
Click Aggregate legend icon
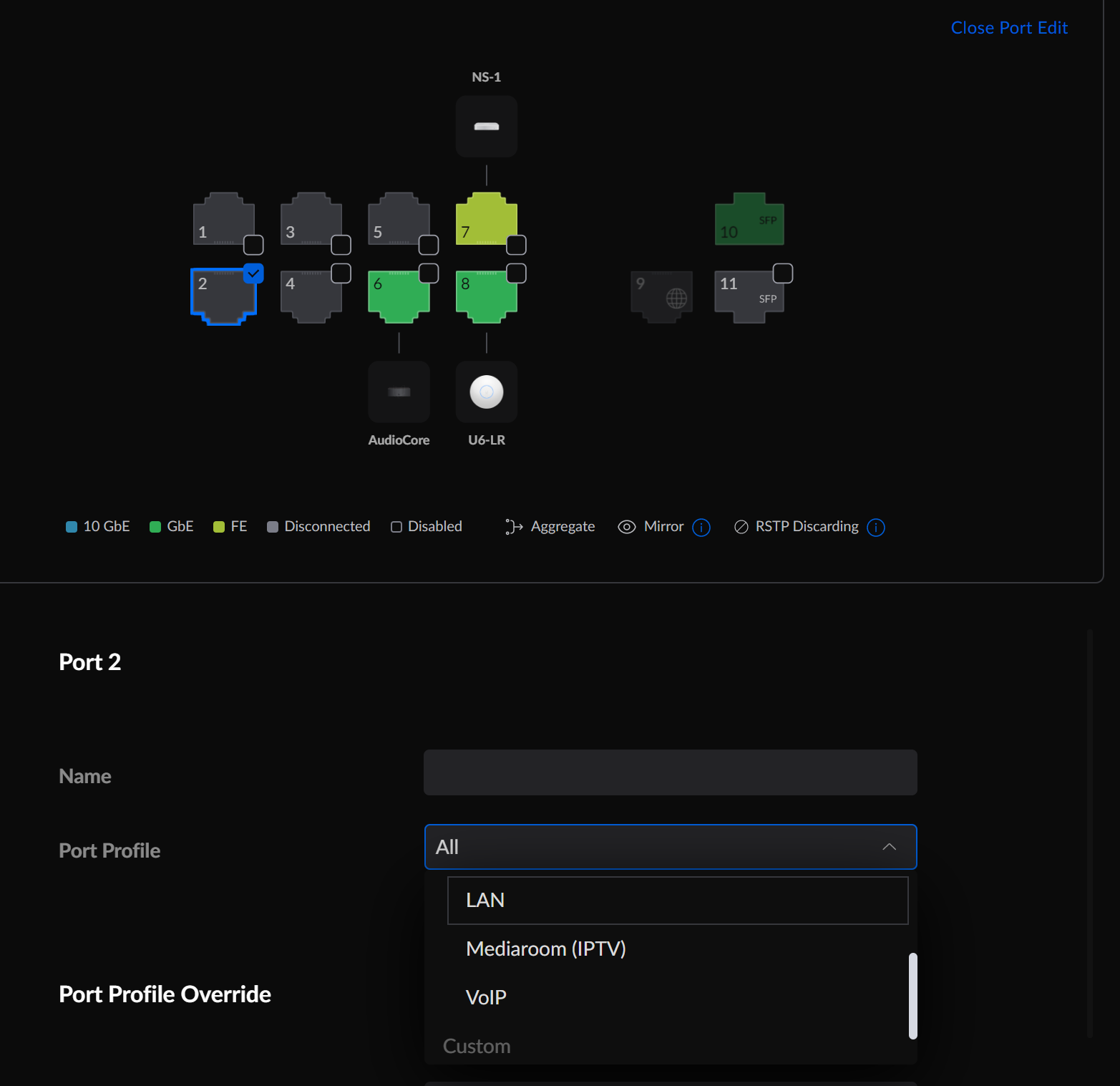514,527
